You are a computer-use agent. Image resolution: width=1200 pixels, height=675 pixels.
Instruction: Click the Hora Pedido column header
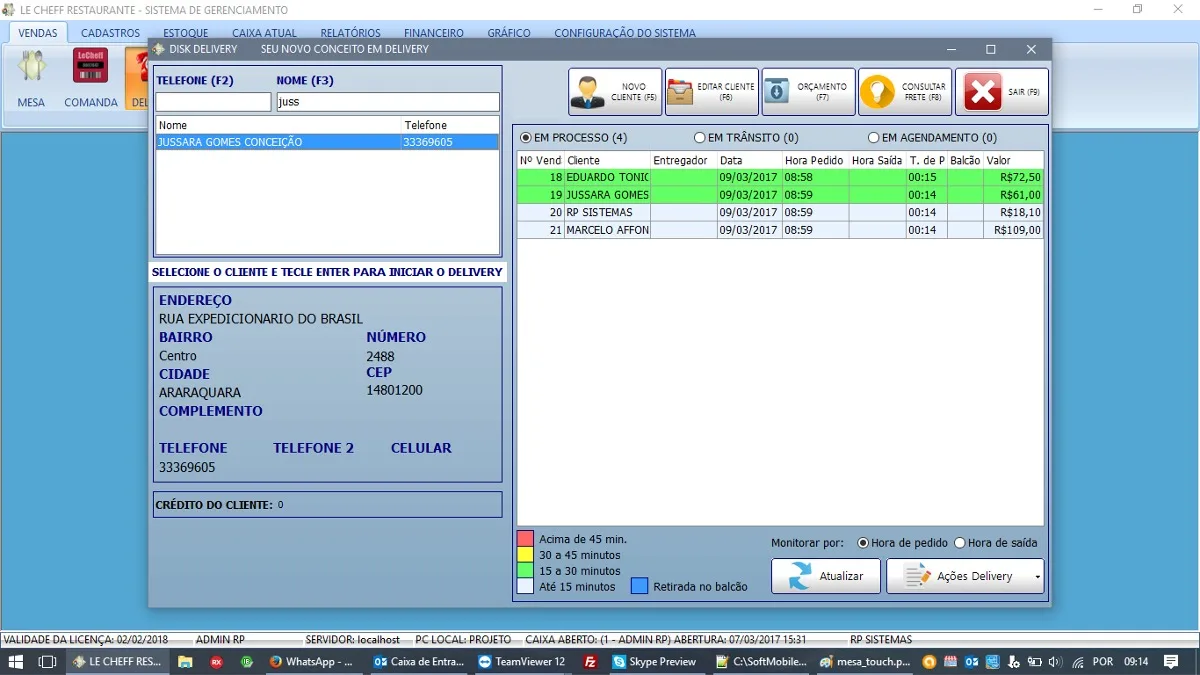pyautogui.click(x=815, y=160)
